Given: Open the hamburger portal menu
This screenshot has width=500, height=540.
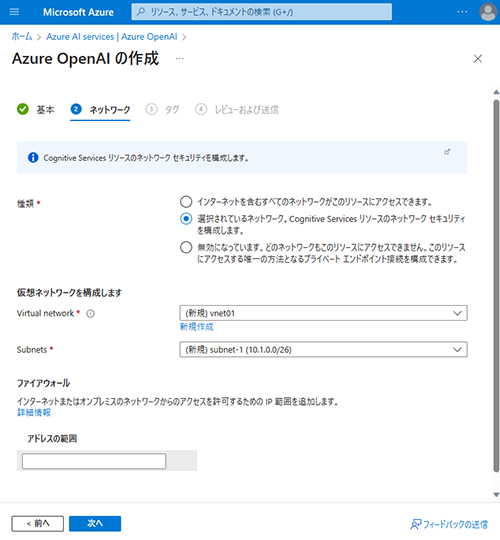Looking at the screenshot, I should [14, 12].
